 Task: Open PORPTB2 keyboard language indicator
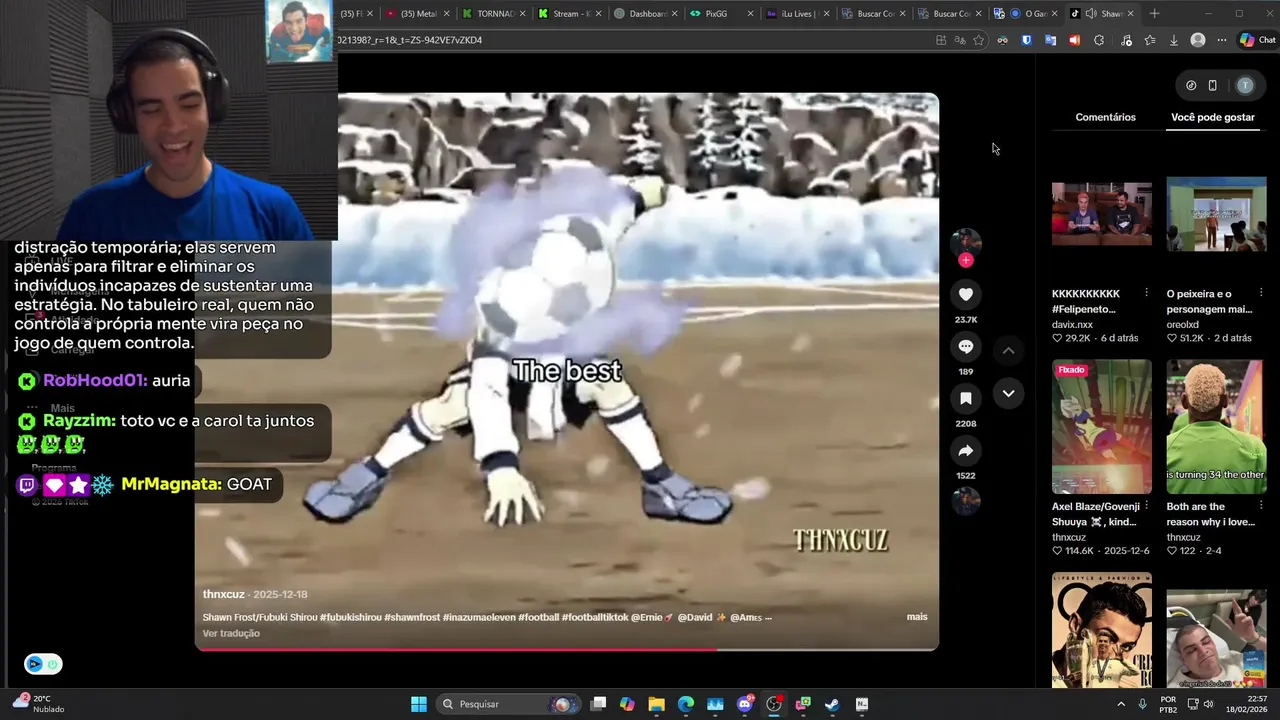click(x=1168, y=704)
